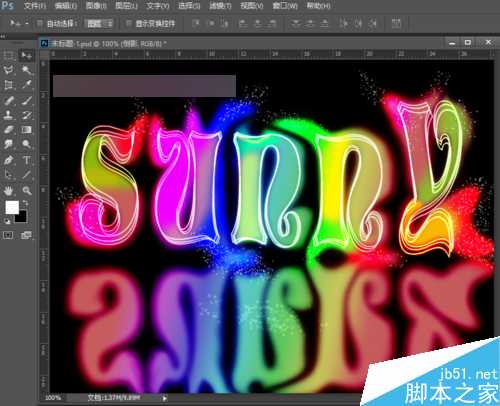Toggle the 自动选择 auto-select checkbox
The height and width of the screenshot is (406, 500).
coord(40,23)
